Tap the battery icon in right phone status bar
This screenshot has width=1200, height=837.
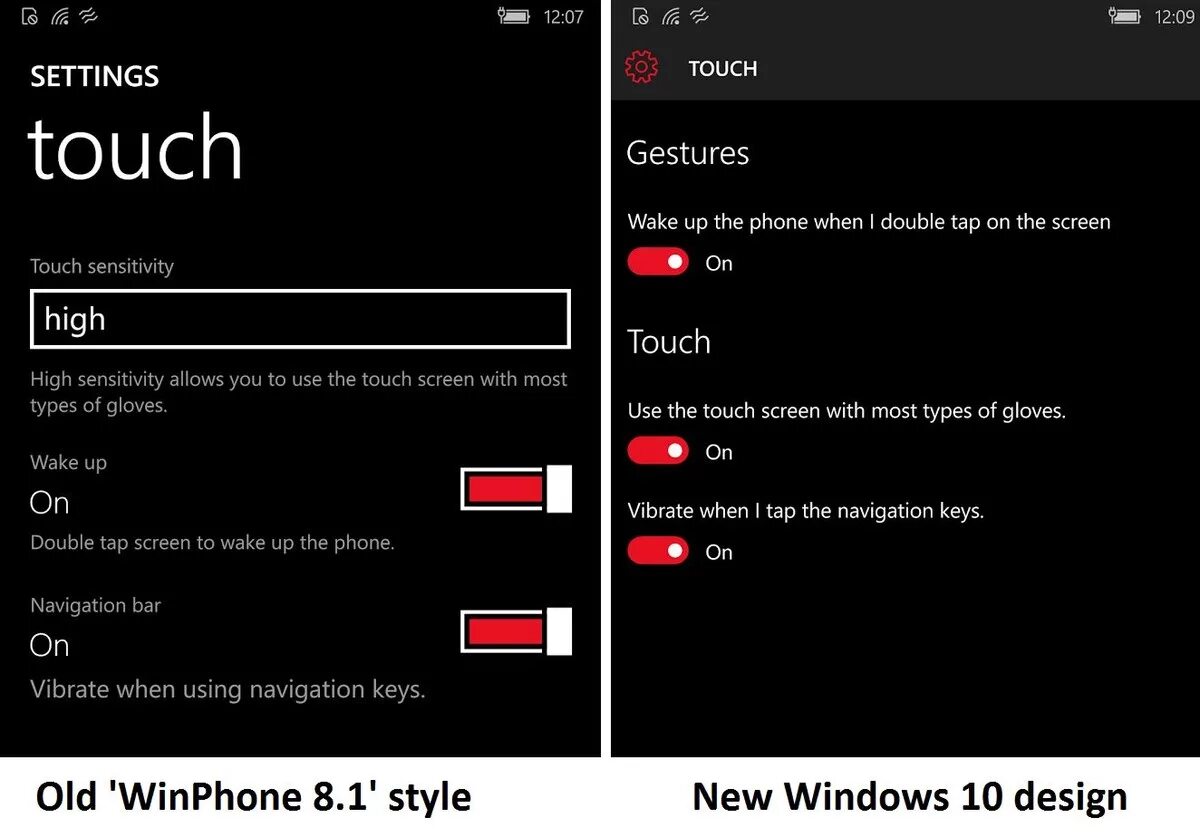(1125, 16)
